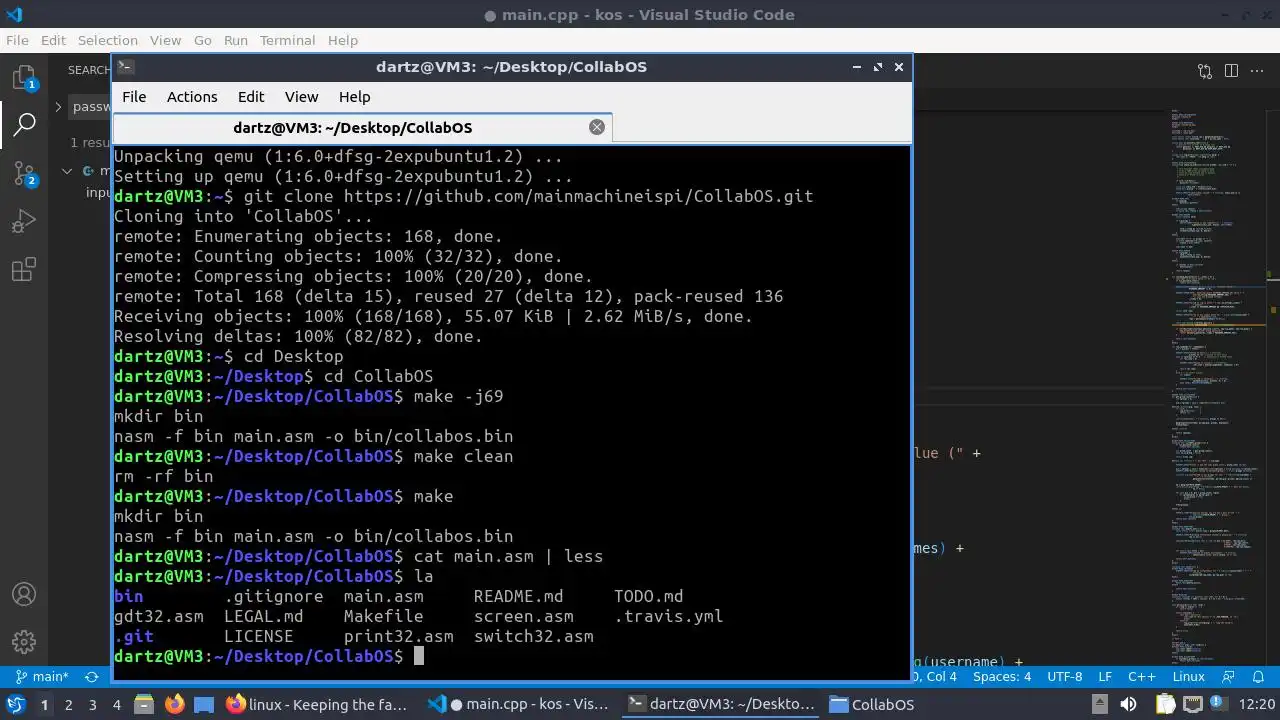Open Source Control view in VS Code
Viewport: 1280px width, 720px height.
click(24, 173)
